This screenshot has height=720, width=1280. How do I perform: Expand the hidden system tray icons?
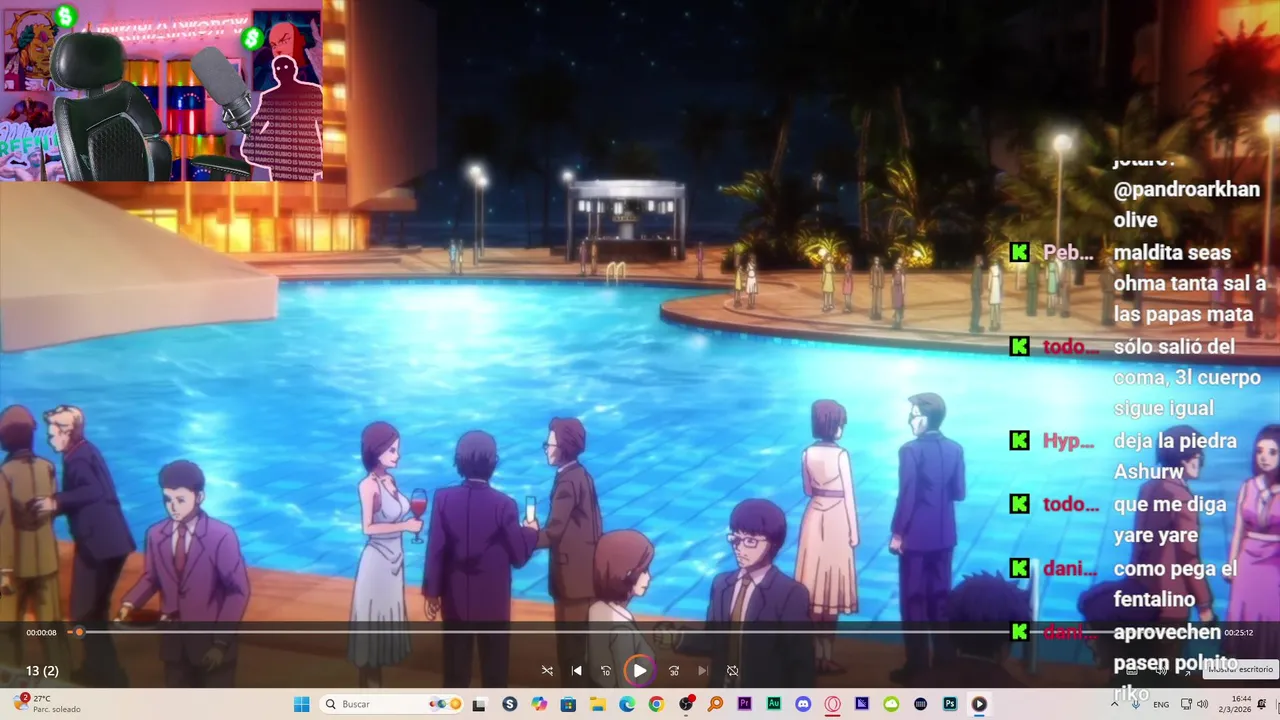point(1115,704)
